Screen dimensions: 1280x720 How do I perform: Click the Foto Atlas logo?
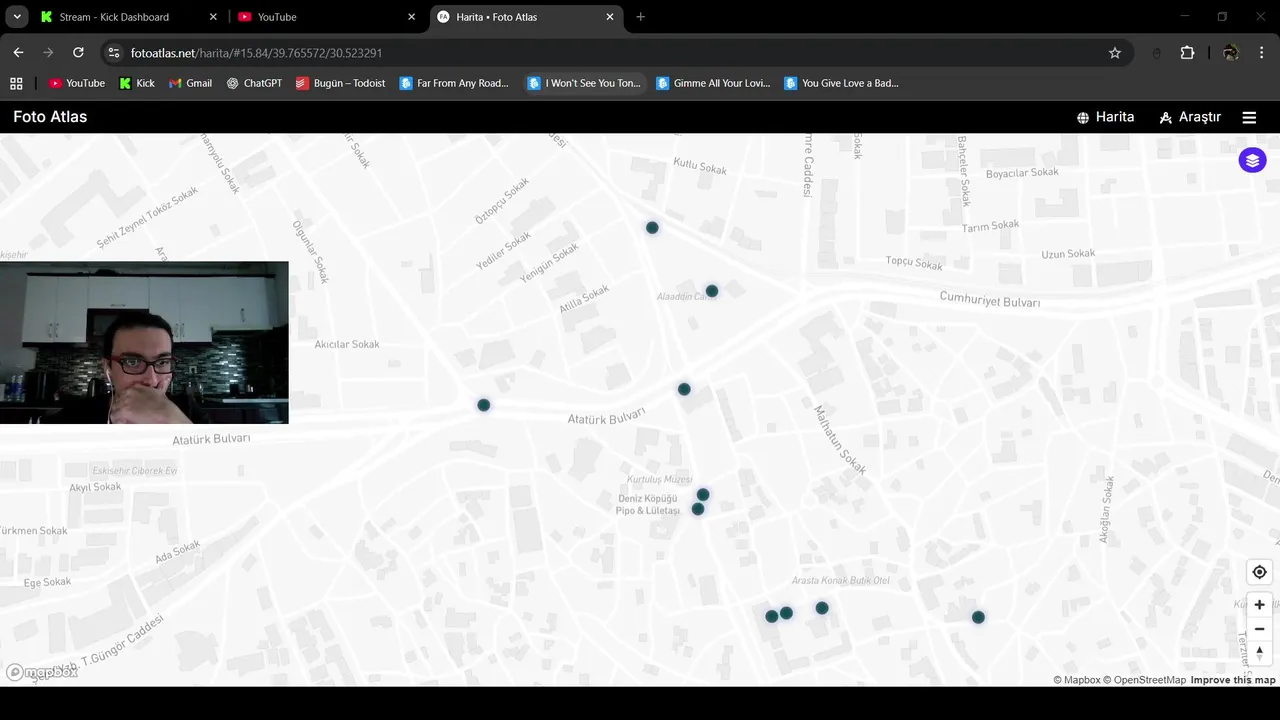(50, 117)
